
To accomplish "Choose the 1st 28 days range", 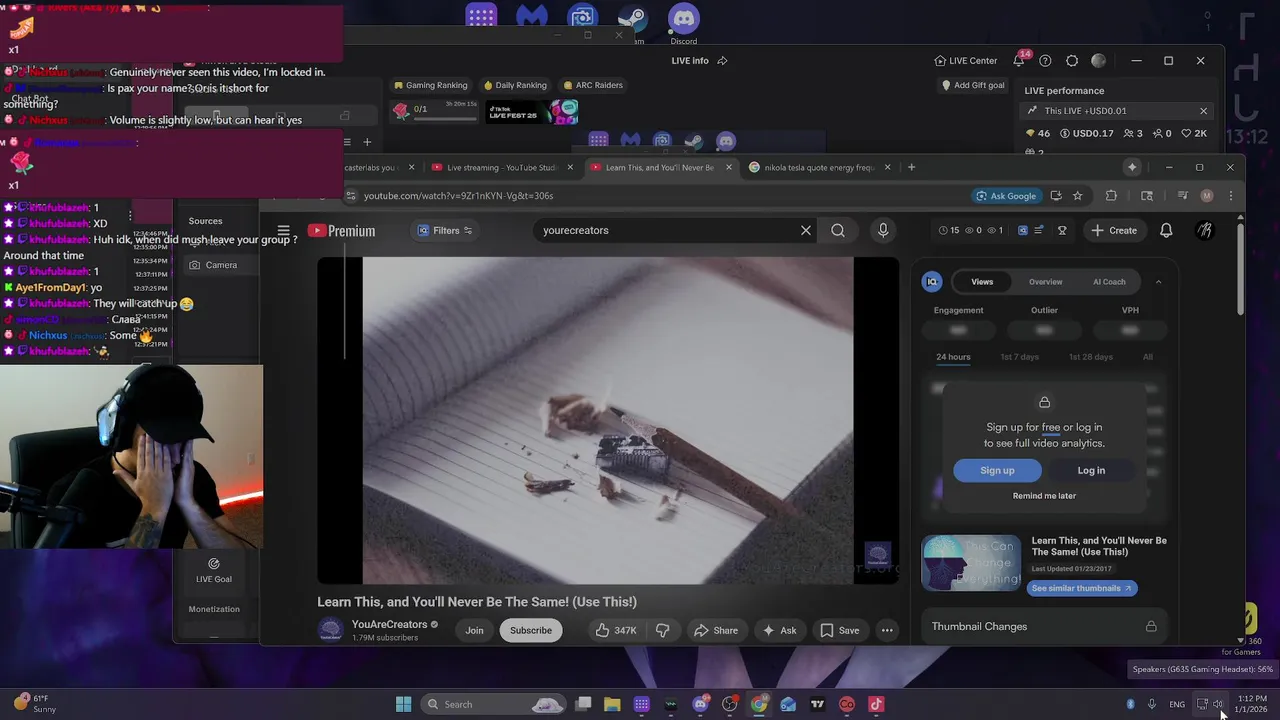I will tap(1090, 357).
